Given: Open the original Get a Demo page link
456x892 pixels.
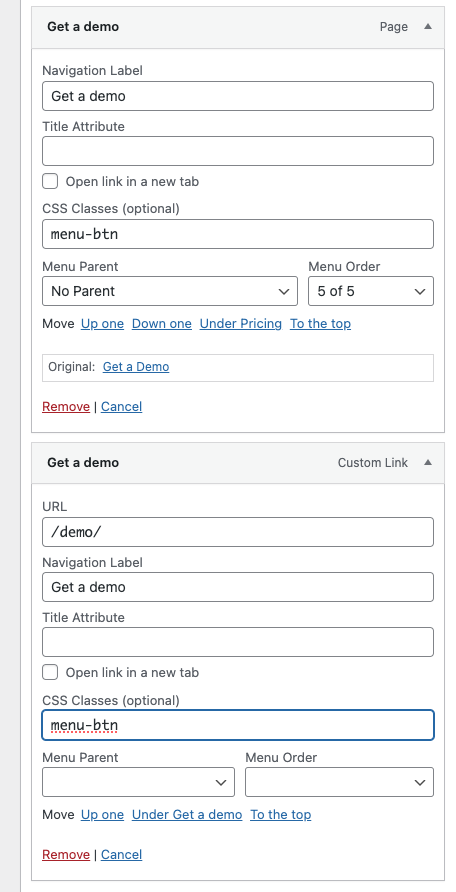Looking at the screenshot, I should pyautogui.click(x=136, y=367).
